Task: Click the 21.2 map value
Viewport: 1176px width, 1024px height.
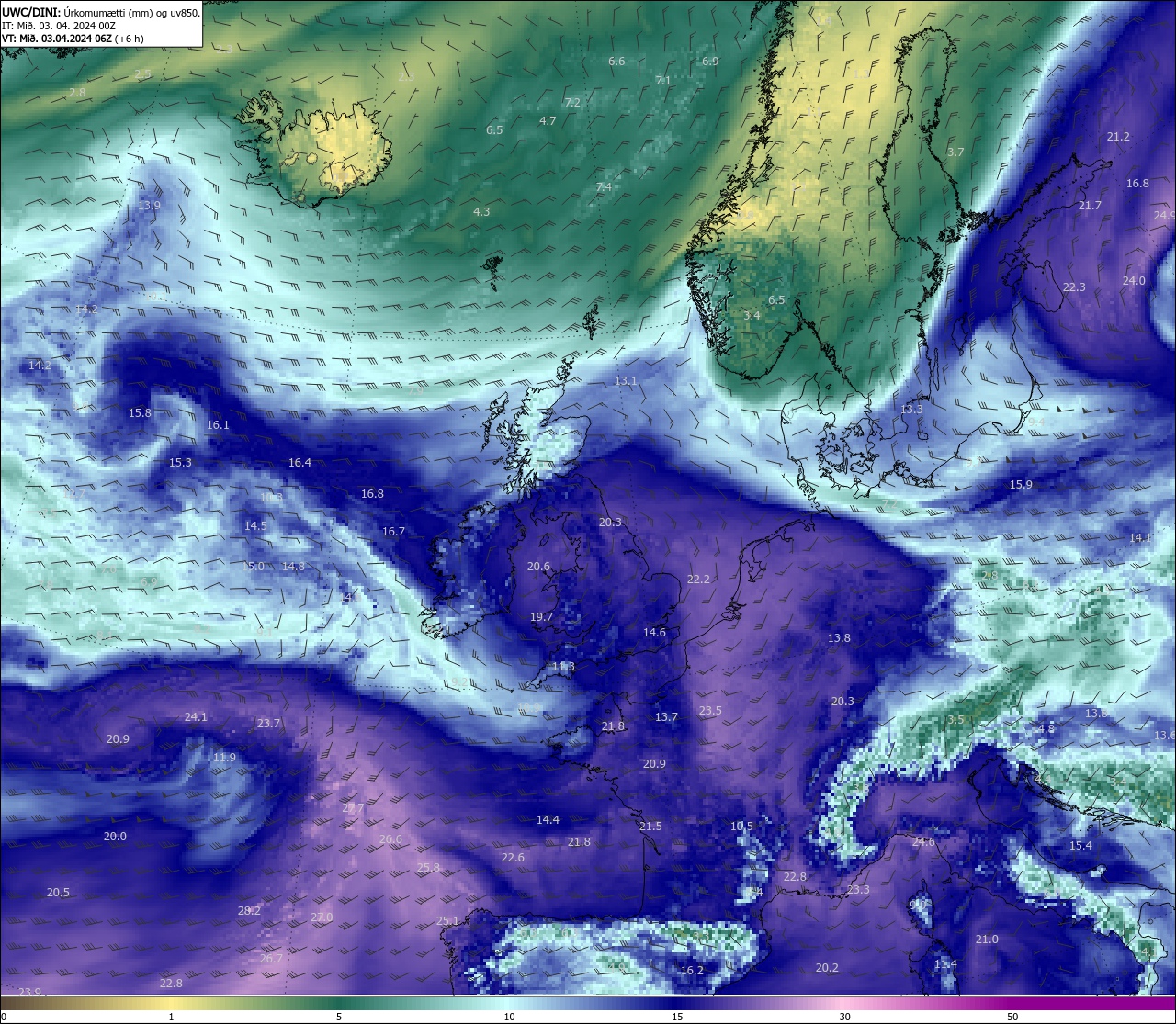Action: click(x=1118, y=137)
